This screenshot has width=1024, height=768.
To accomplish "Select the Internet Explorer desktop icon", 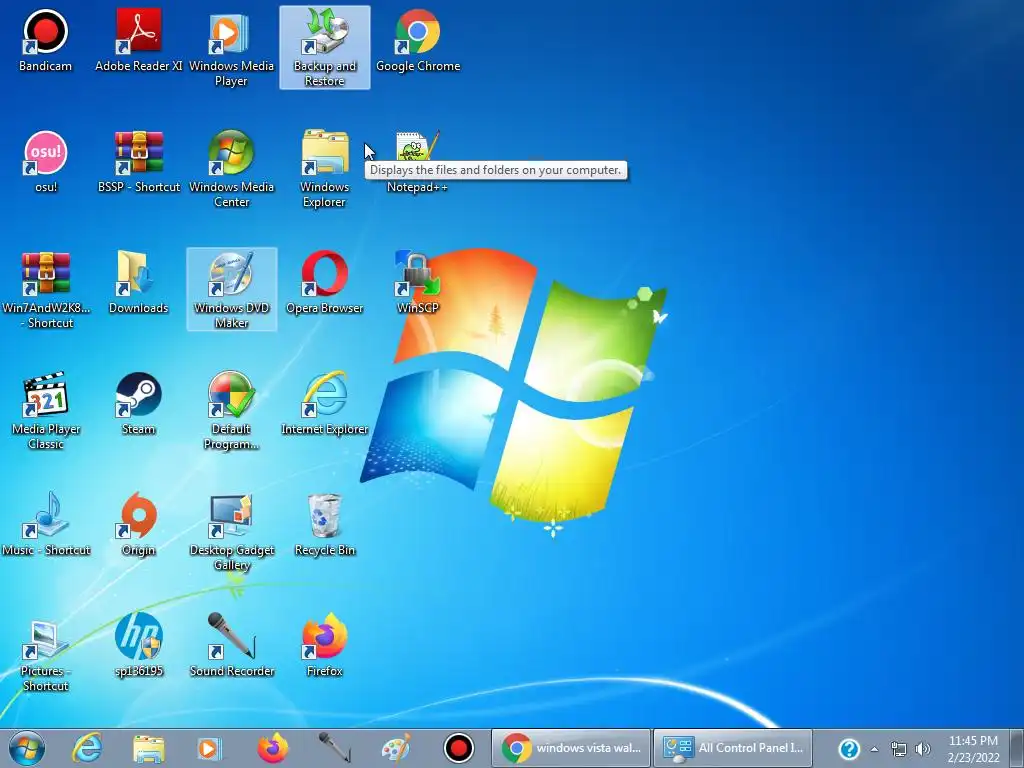I will [x=325, y=403].
